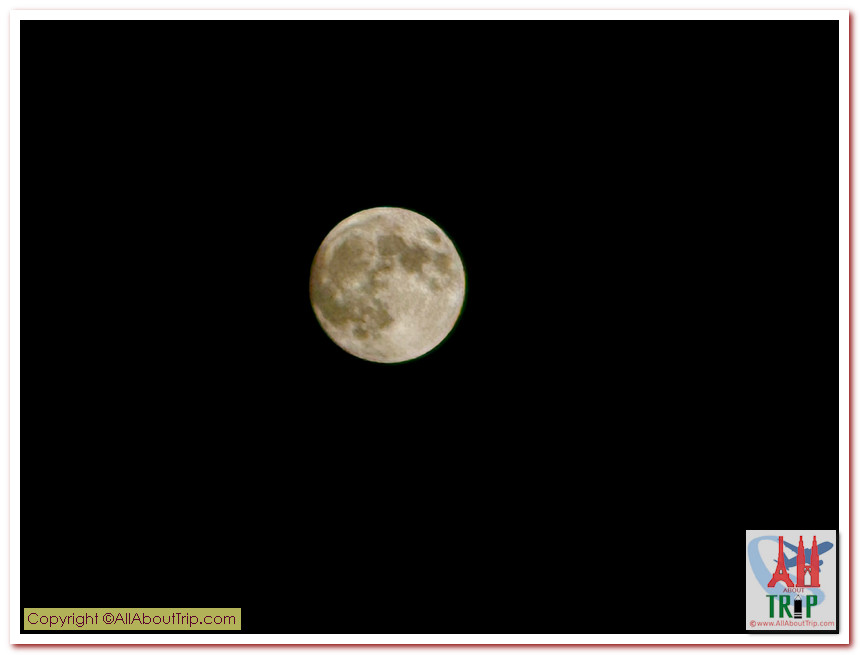Click the moon's right edge
This screenshot has height=655, width=860.
tap(461, 285)
